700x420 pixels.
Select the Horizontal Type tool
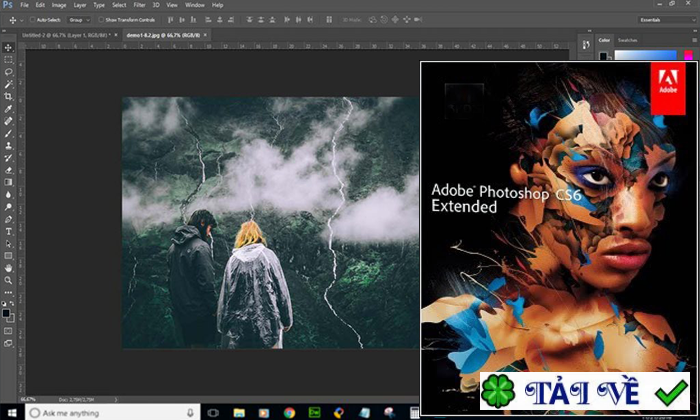click(x=8, y=231)
